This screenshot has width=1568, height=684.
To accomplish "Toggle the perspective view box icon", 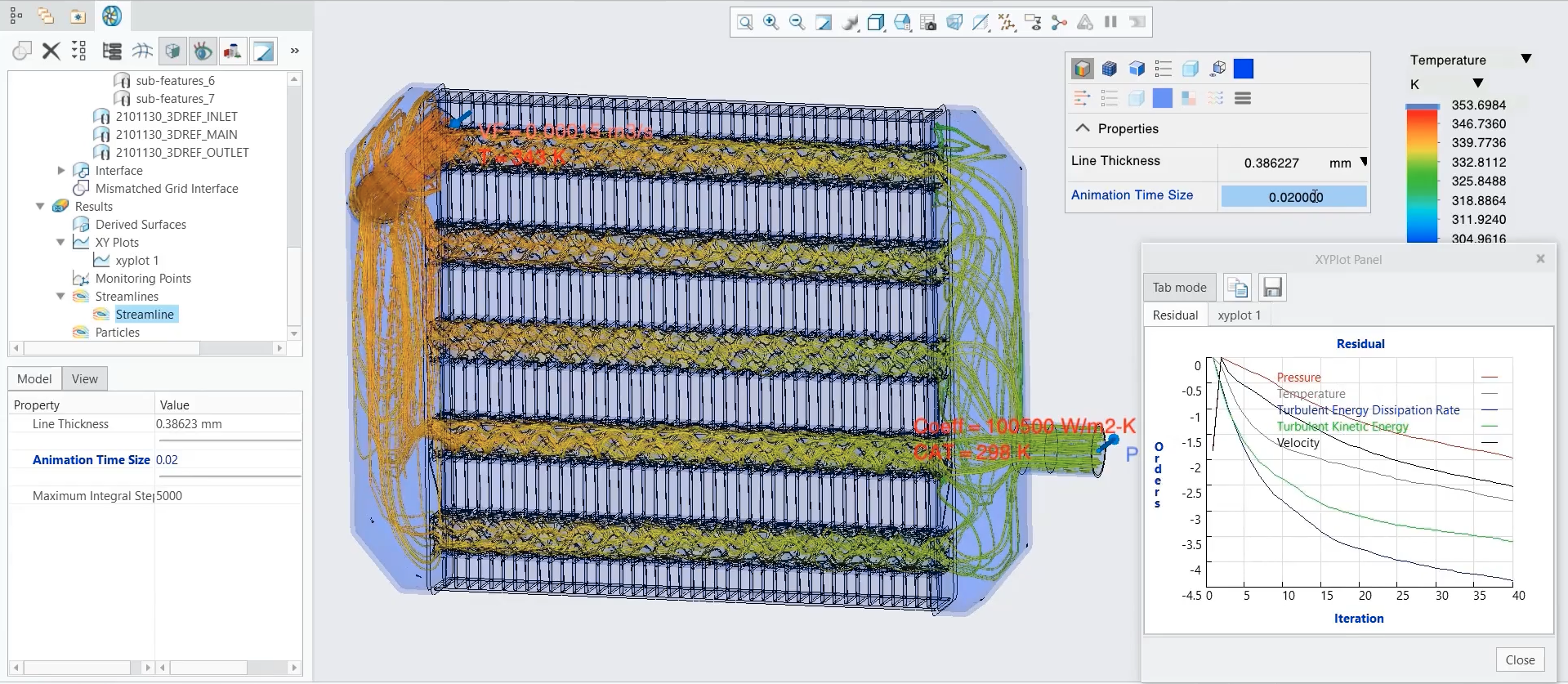I will 954,22.
